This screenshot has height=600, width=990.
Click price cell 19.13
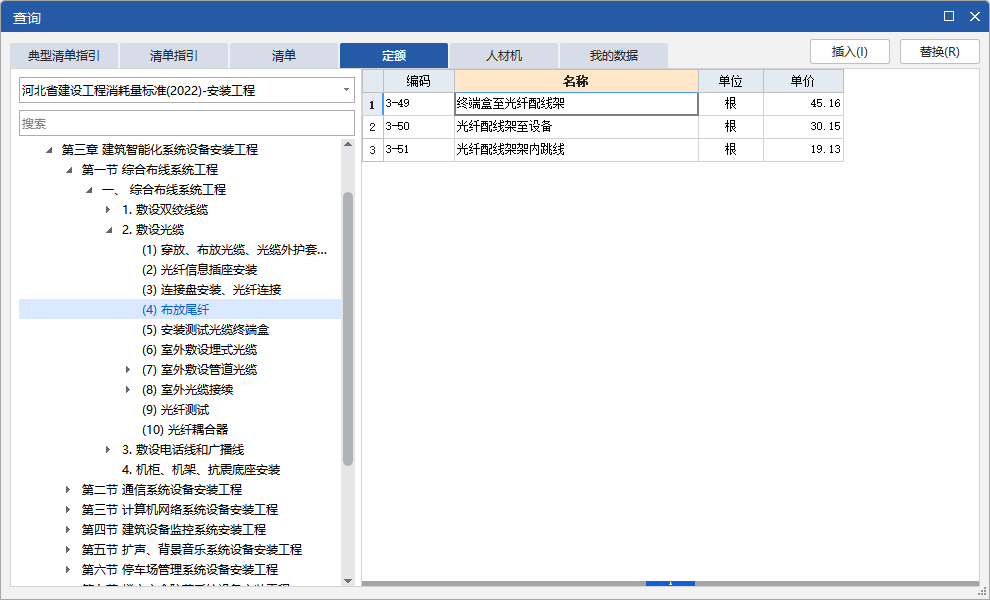click(803, 150)
